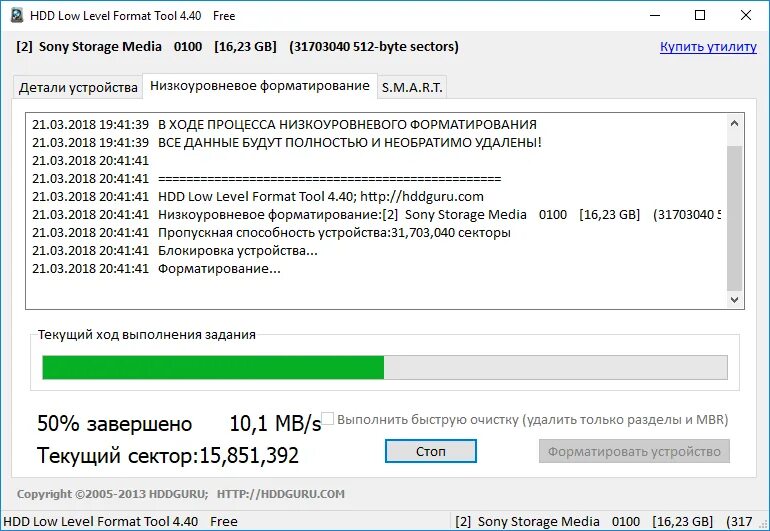Enable Выполнить быструю очистку checkbox
770x531 pixels.
click(x=328, y=419)
